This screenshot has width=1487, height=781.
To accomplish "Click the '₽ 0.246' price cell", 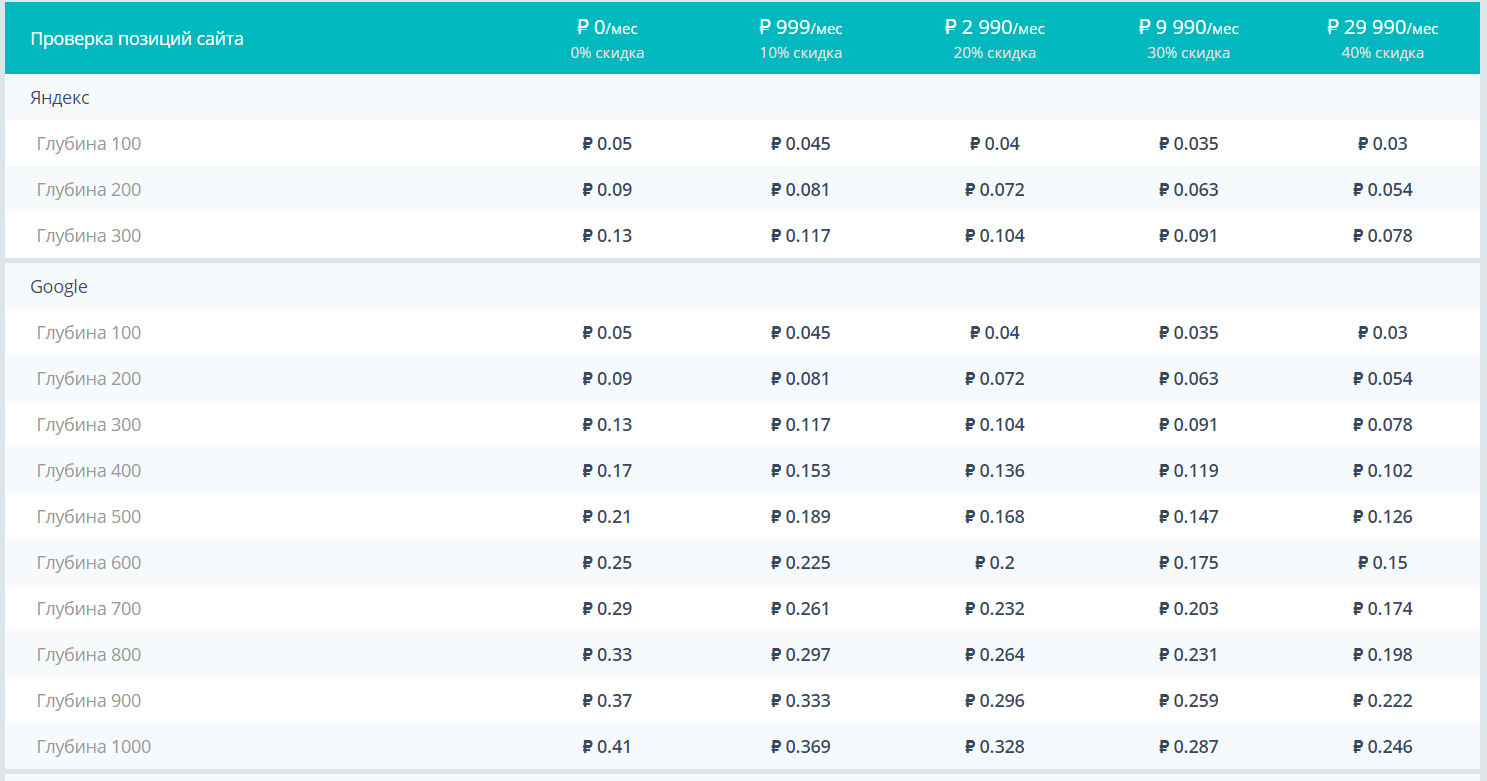I will pyautogui.click(x=1383, y=747).
